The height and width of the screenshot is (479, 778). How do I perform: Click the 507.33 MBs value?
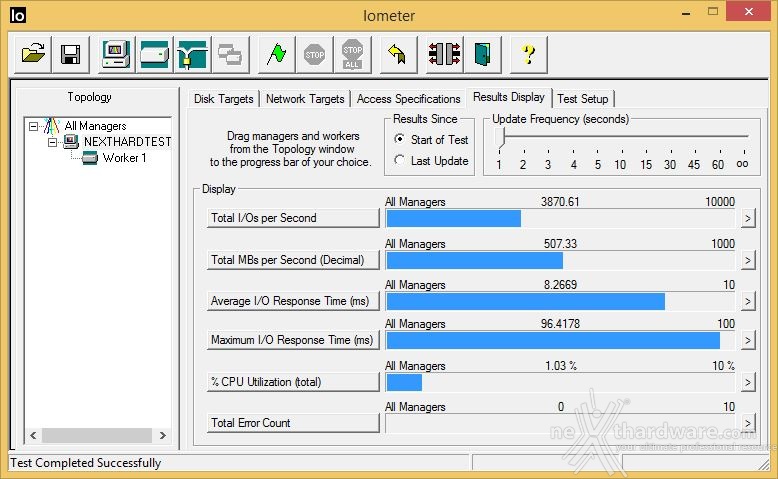pyautogui.click(x=560, y=244)
